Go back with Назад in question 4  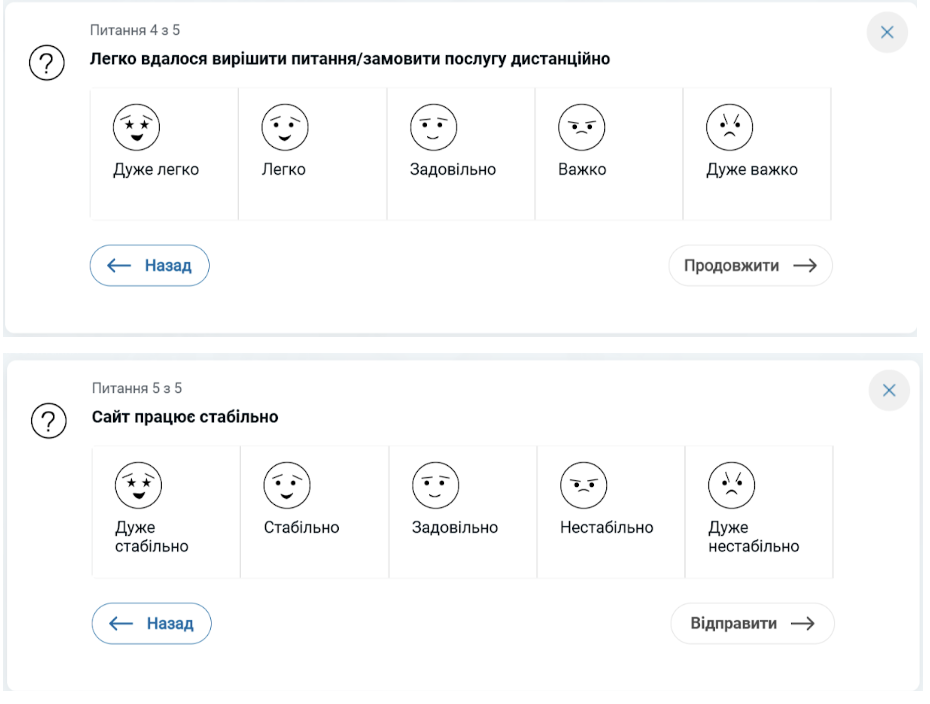click(149, 265)
